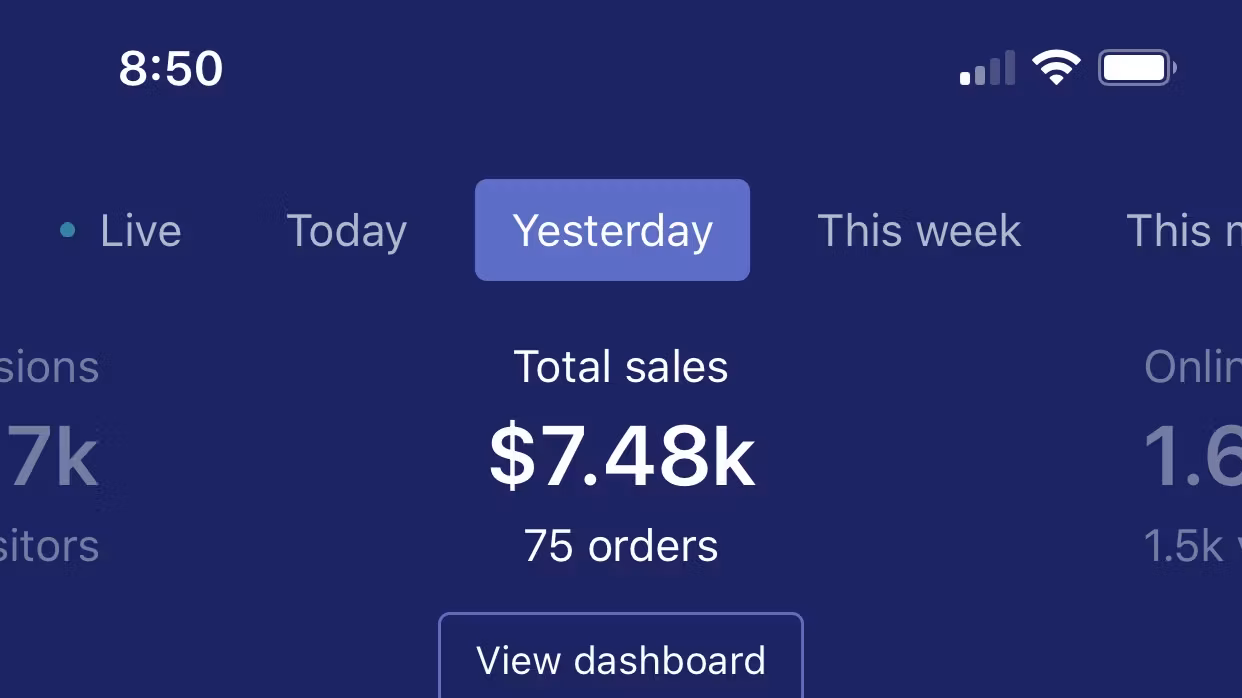Click the blue Live indicator dot
Screen dimensions: 1242x698
[x=67, y=231]
